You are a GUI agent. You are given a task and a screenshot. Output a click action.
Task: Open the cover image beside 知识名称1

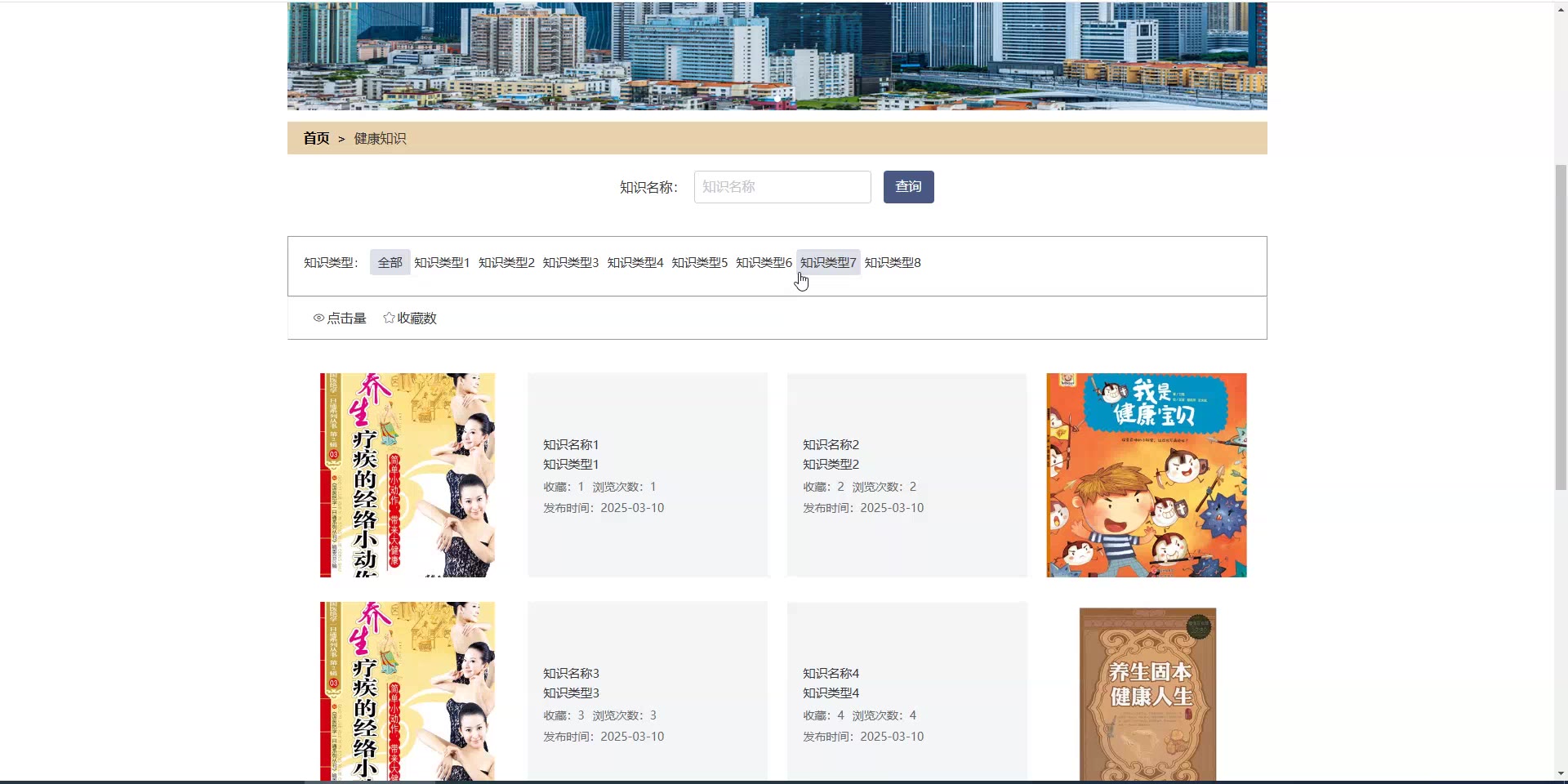(x=408, y=475)
